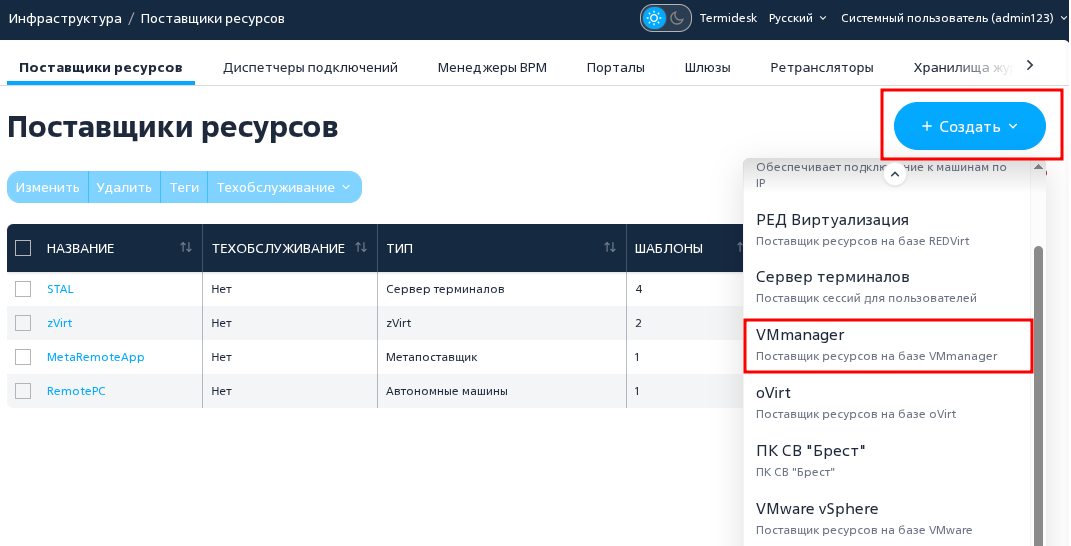The width and height of the screenshot is (1071, 546).
Task: Open Порталы tab
Action: point(615,68)
